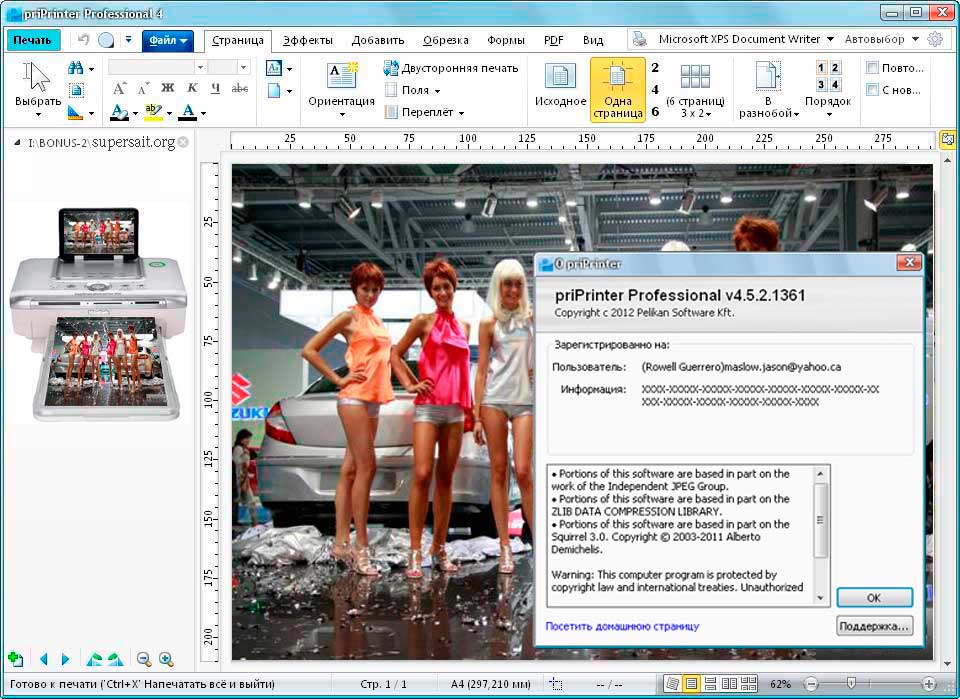Open the font size combo box
The image size is (960, 699).
(x=228, y=67)
